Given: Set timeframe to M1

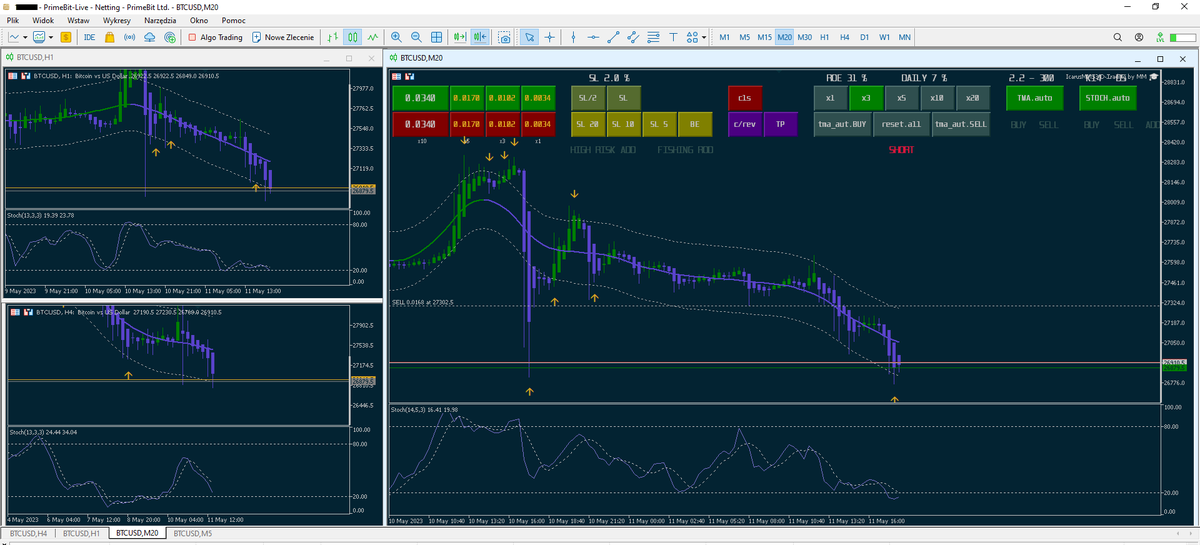Looking at the screenshot, I should 725,37.
